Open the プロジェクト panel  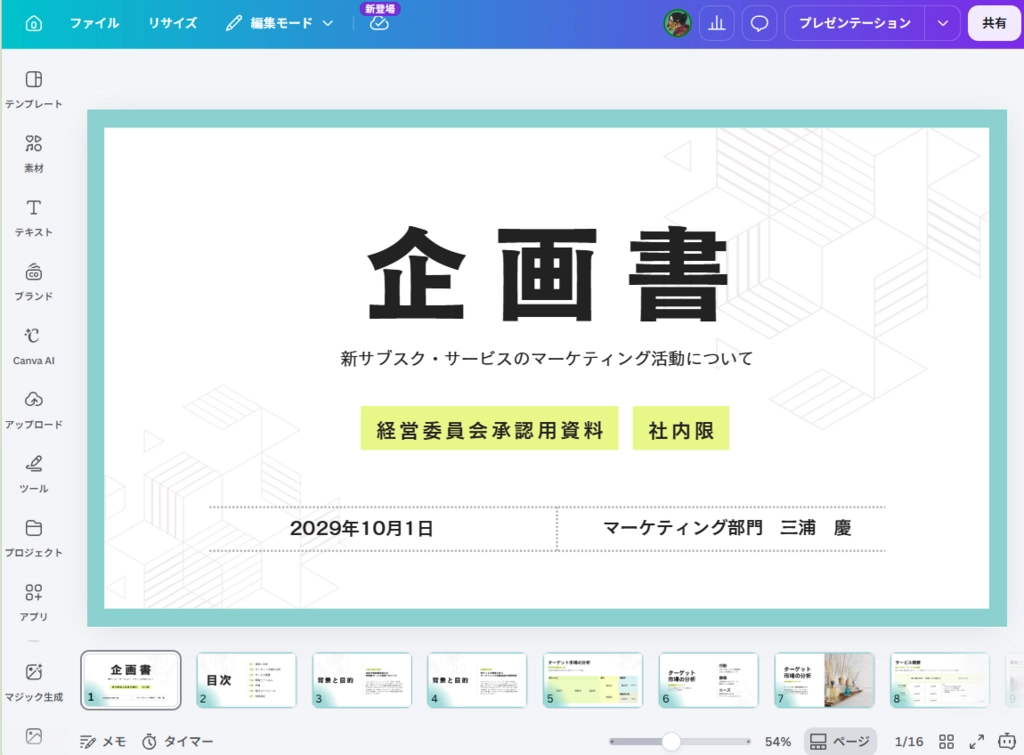click(34, 538)
